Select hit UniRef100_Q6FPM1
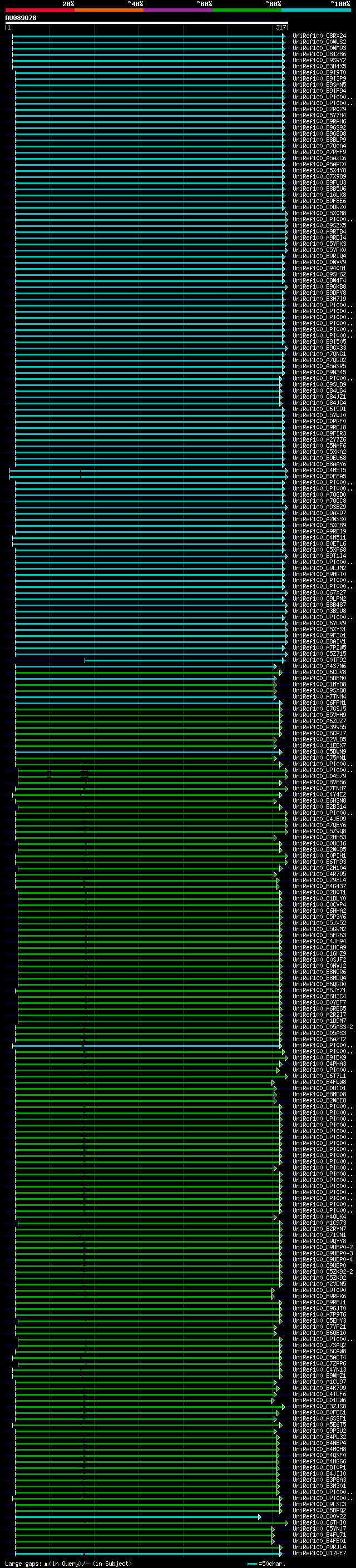The width and height of the screenshot is (356, 1568). tap(319, 703)
